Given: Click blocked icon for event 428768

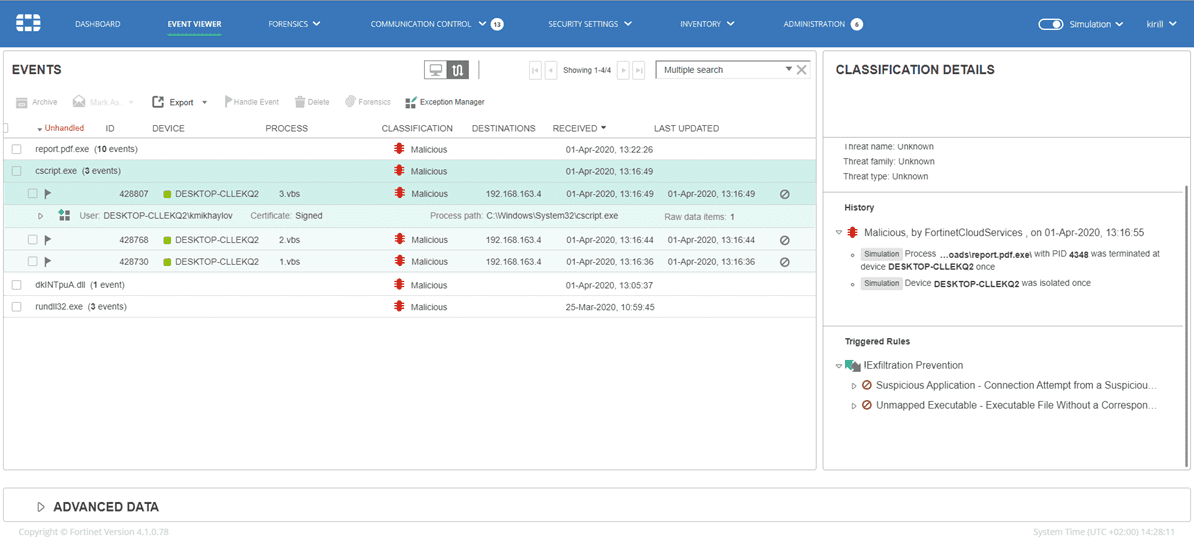Looking at the screenshot, I should tap(784, 240).
